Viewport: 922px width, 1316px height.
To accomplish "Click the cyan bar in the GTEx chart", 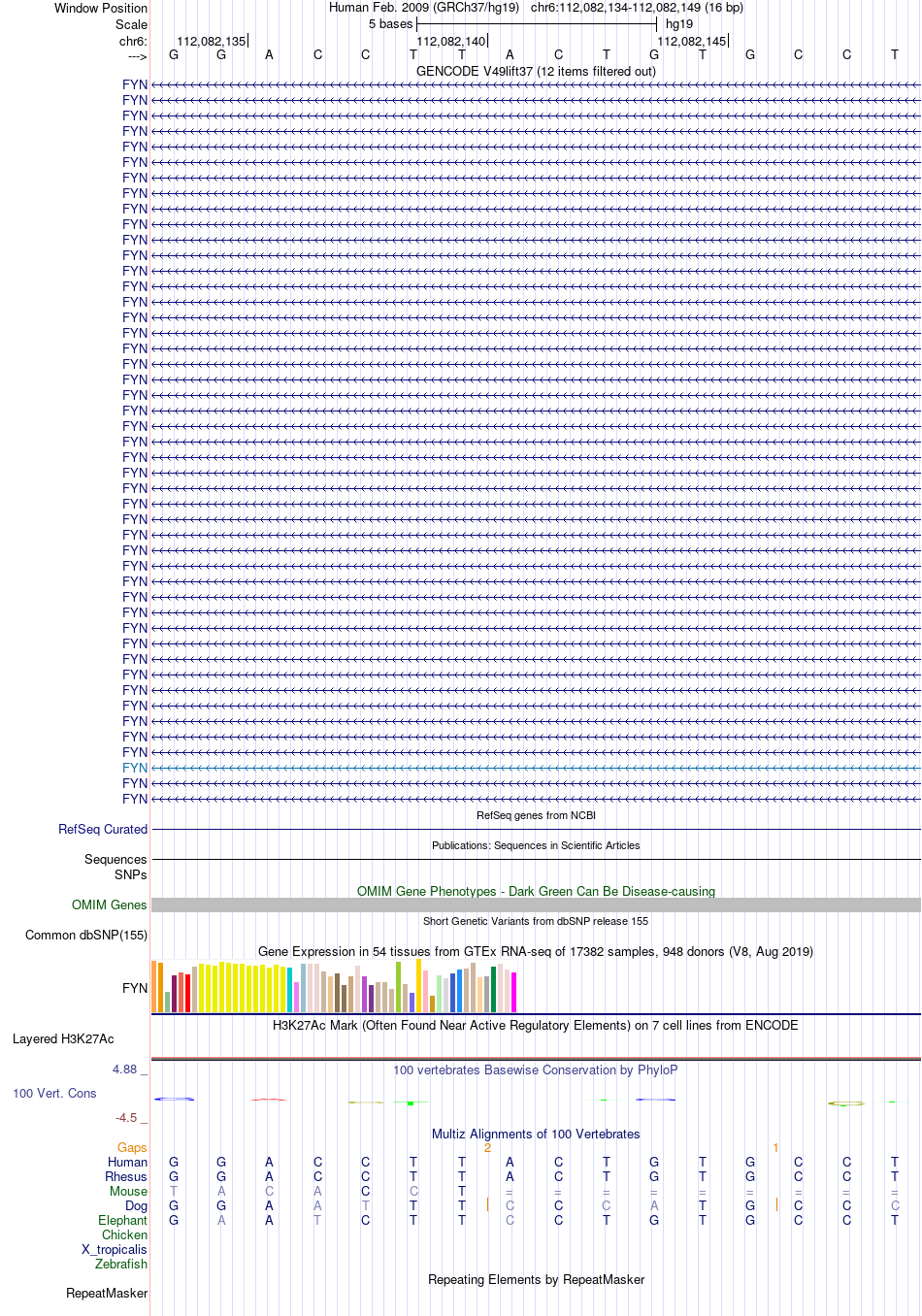I will [290, 990].
